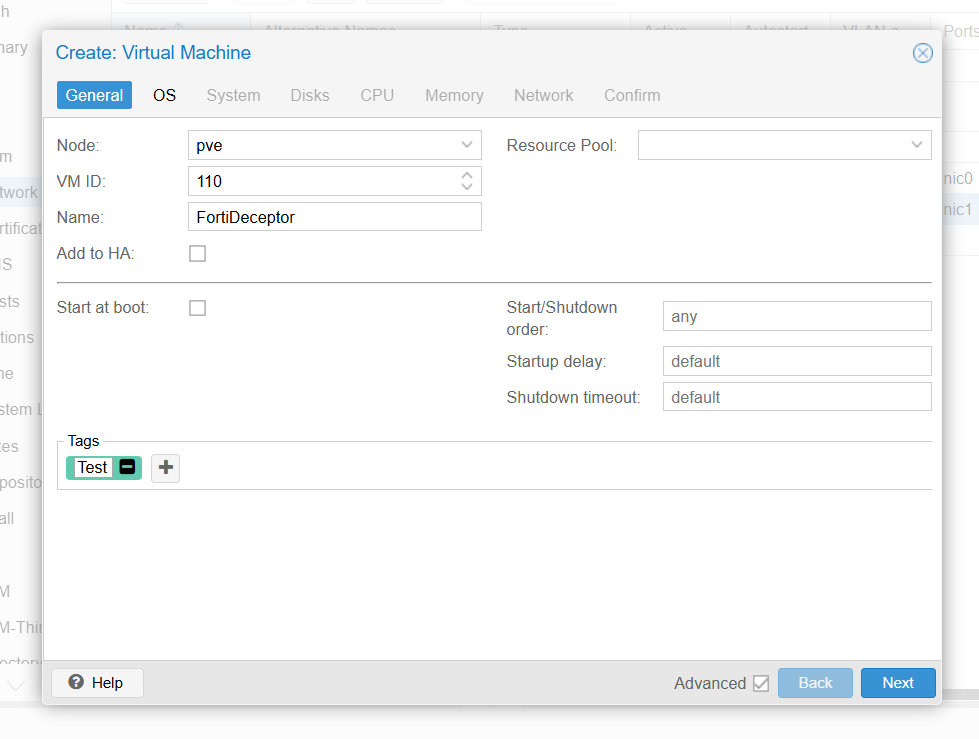979x739 pixels.
Task: Click the Startup delay field
Action: tap(797, 361)
